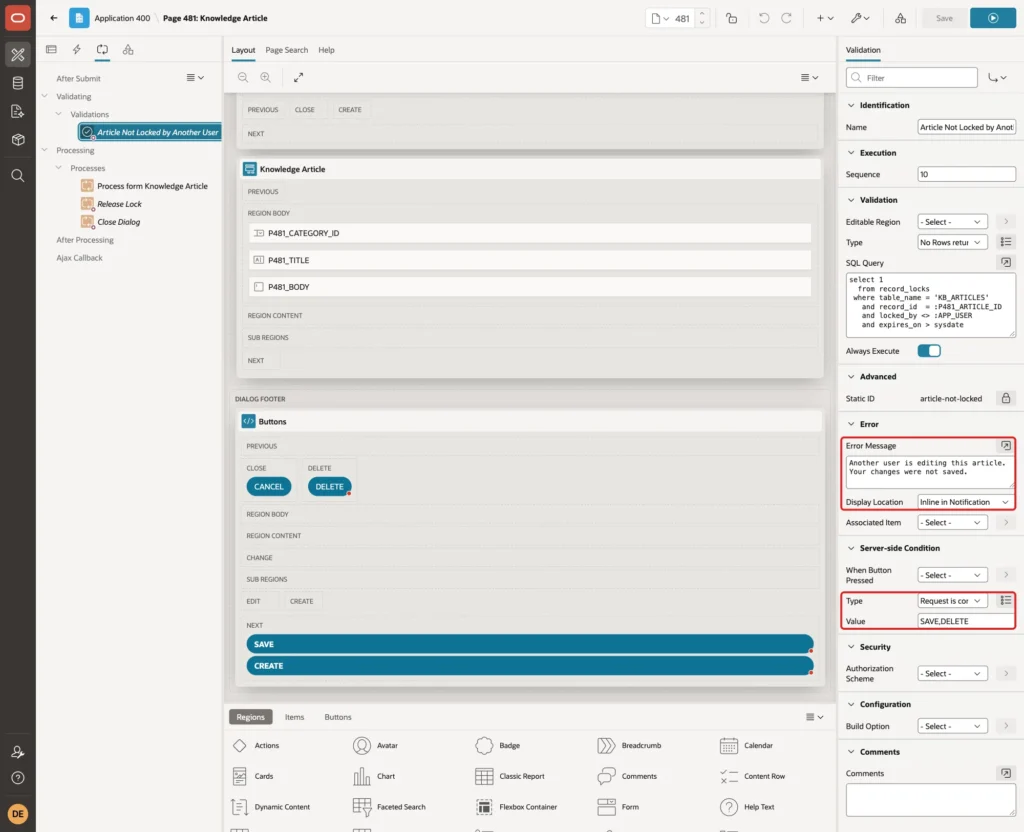
Task: Open the Editable Region select list
Action: [x=952, y=222]
